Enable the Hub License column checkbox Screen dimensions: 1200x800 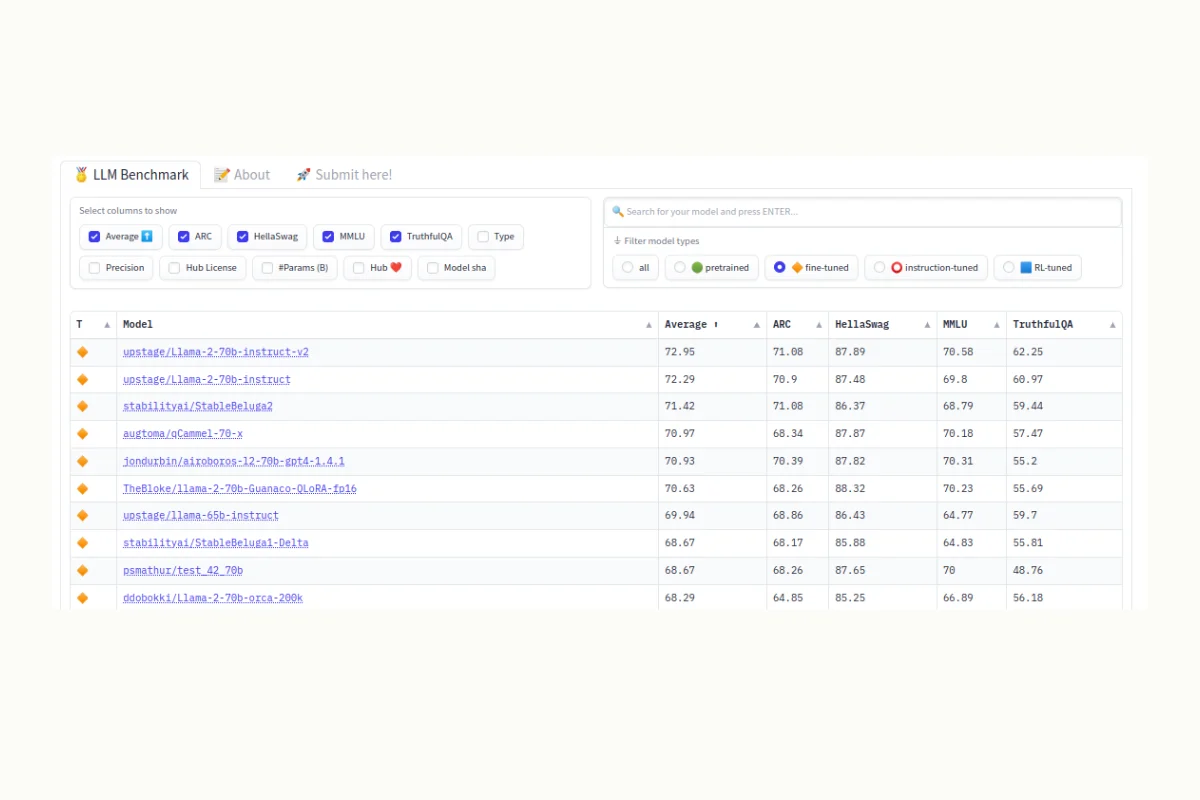click(174, 268)
